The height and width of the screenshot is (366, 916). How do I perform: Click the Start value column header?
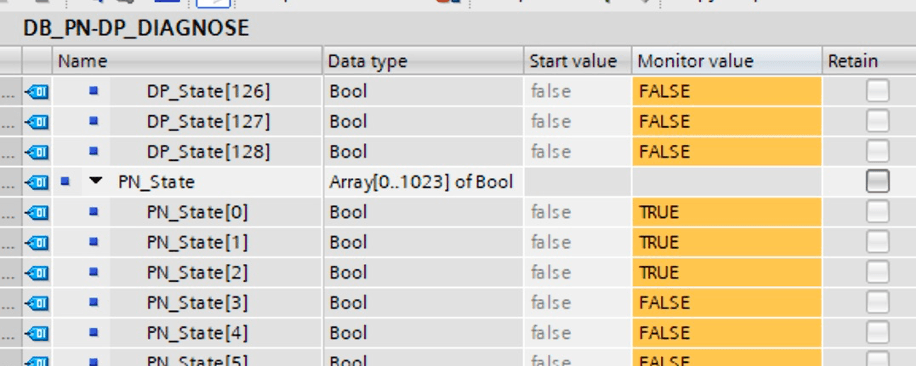coord(578,61)
